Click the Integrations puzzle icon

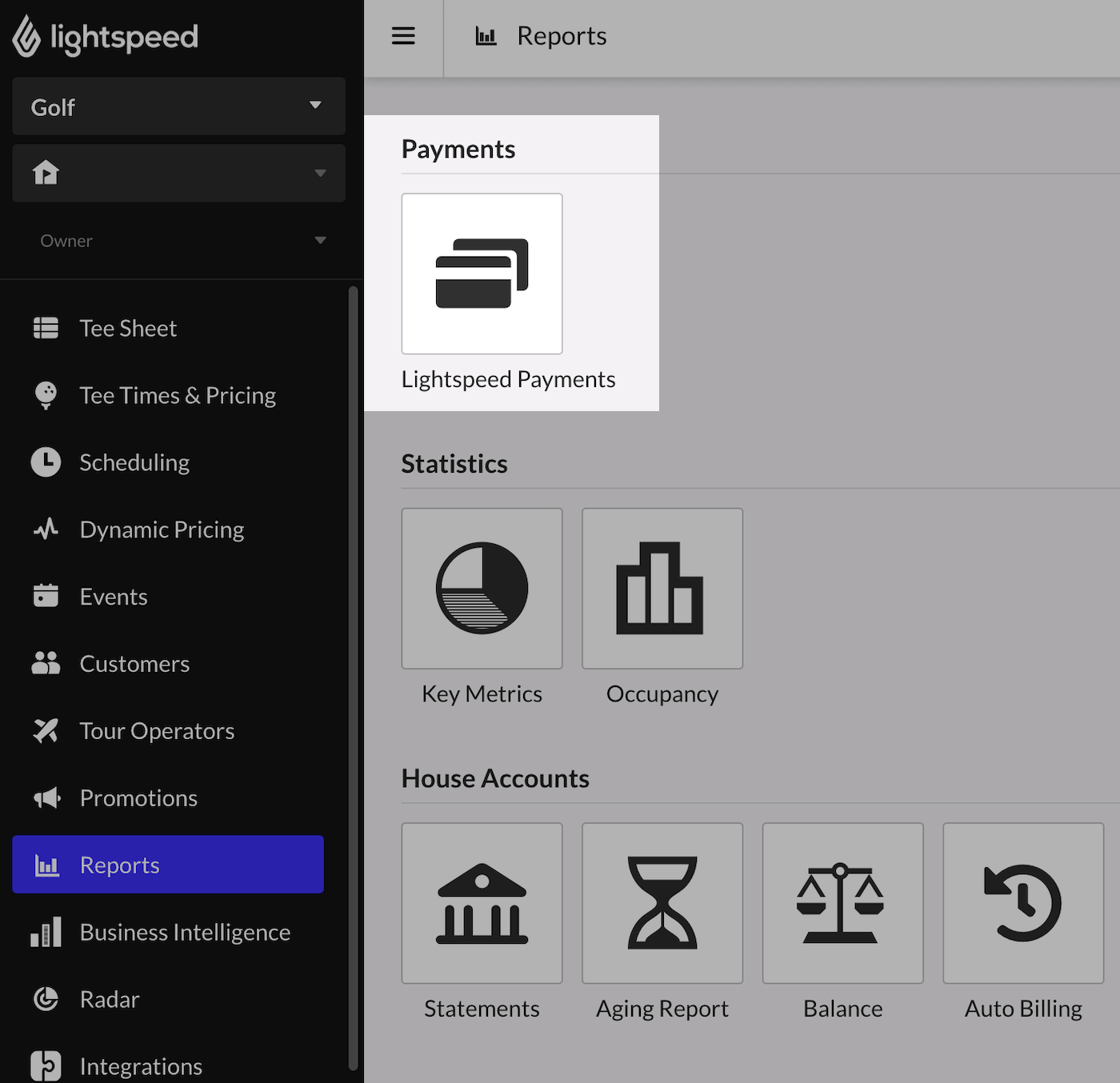coord(46,1065)
